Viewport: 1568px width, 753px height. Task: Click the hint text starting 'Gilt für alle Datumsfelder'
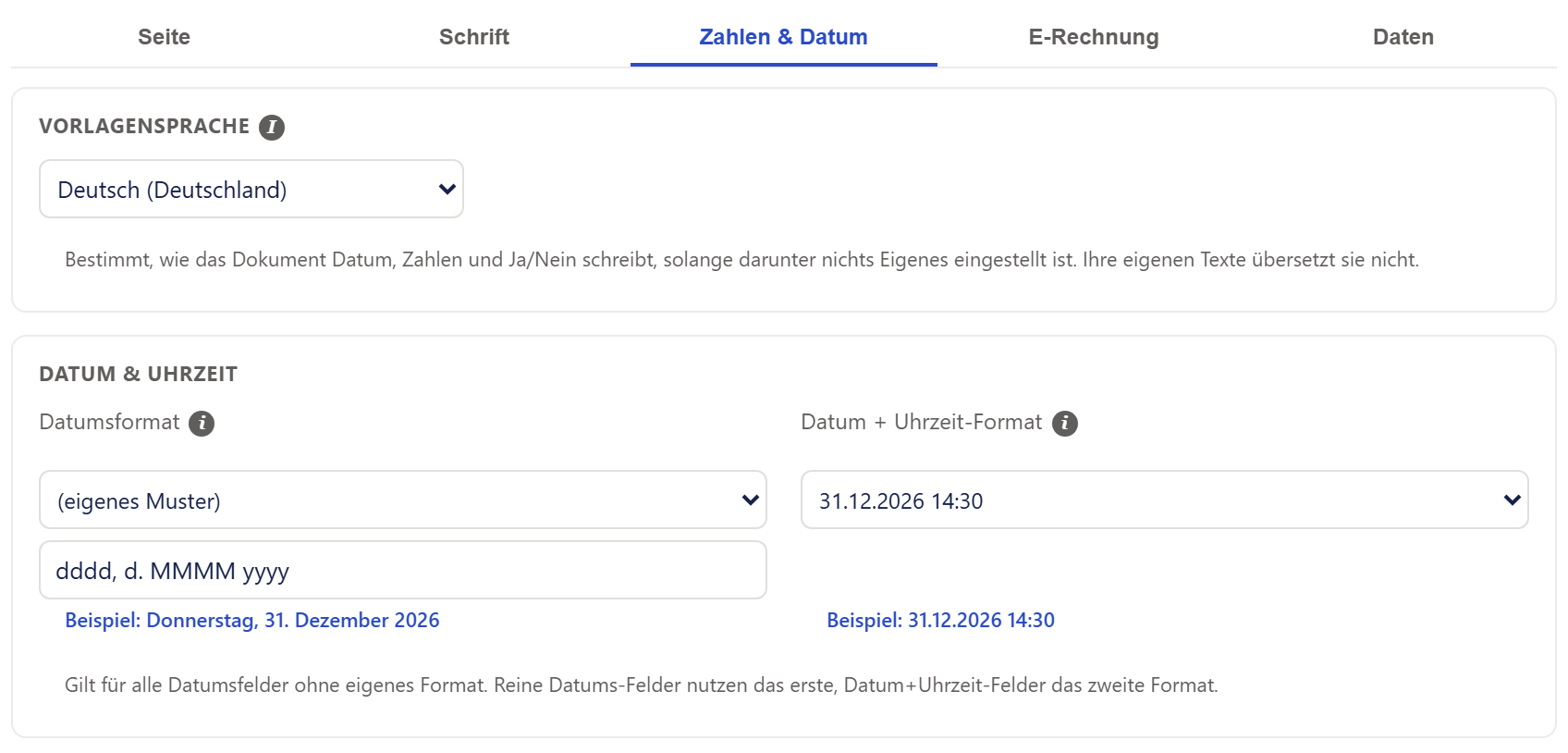642,685
